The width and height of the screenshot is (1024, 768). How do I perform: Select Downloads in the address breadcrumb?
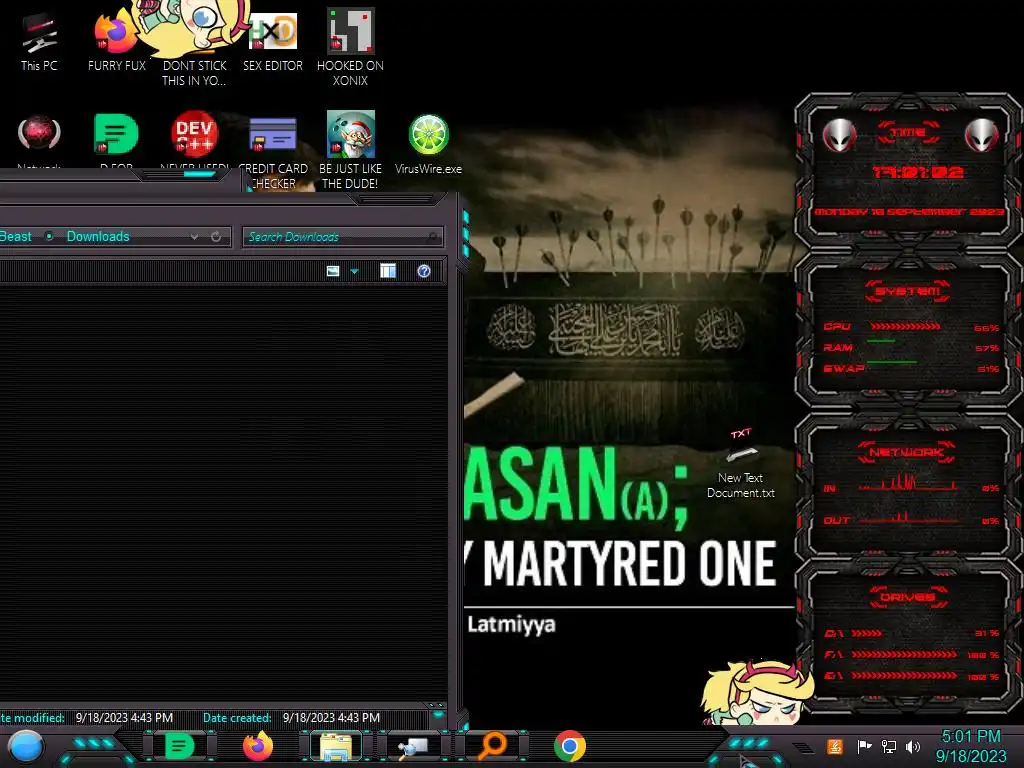pos(98,236)
